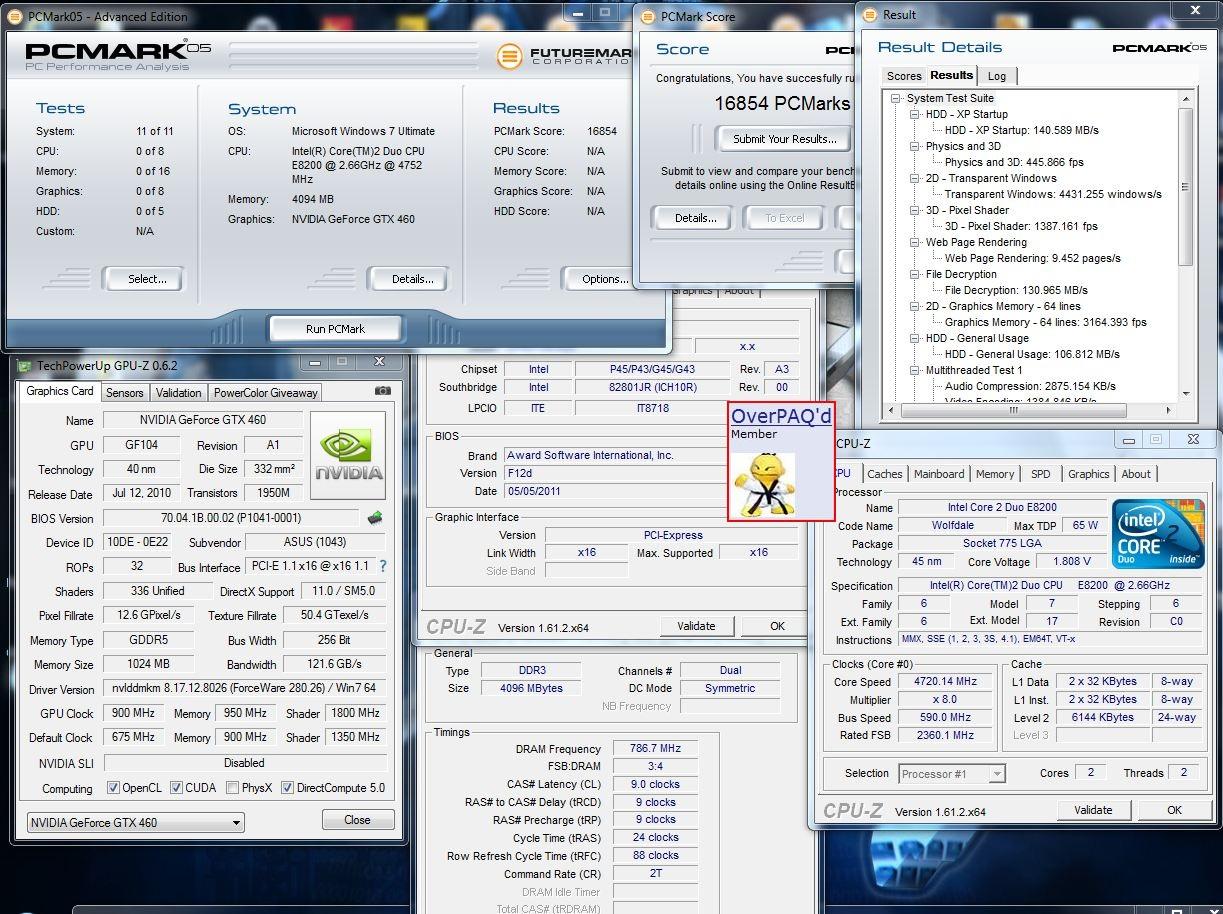Viewport: 1223px width, 914px height.
Task: Click the PCMark Score window title icon
Action: (x=648, y=17)
